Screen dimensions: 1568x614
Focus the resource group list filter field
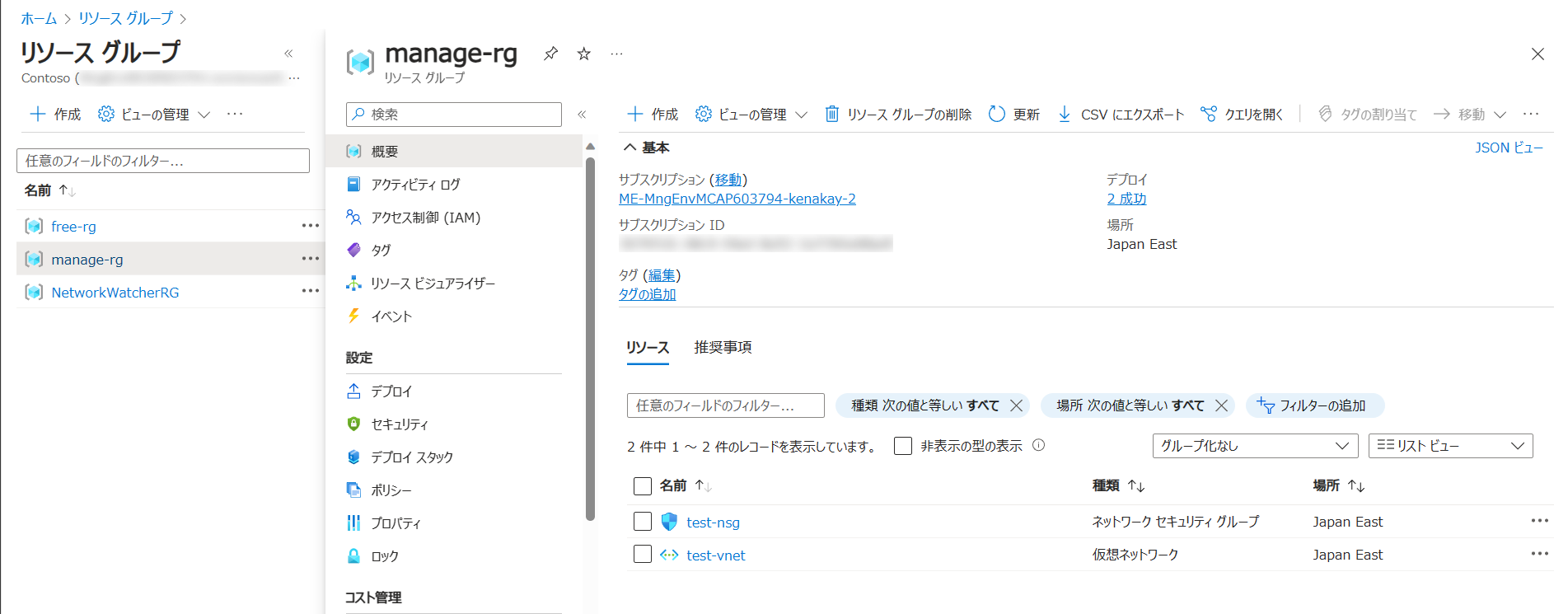click(x=163, y=161)
